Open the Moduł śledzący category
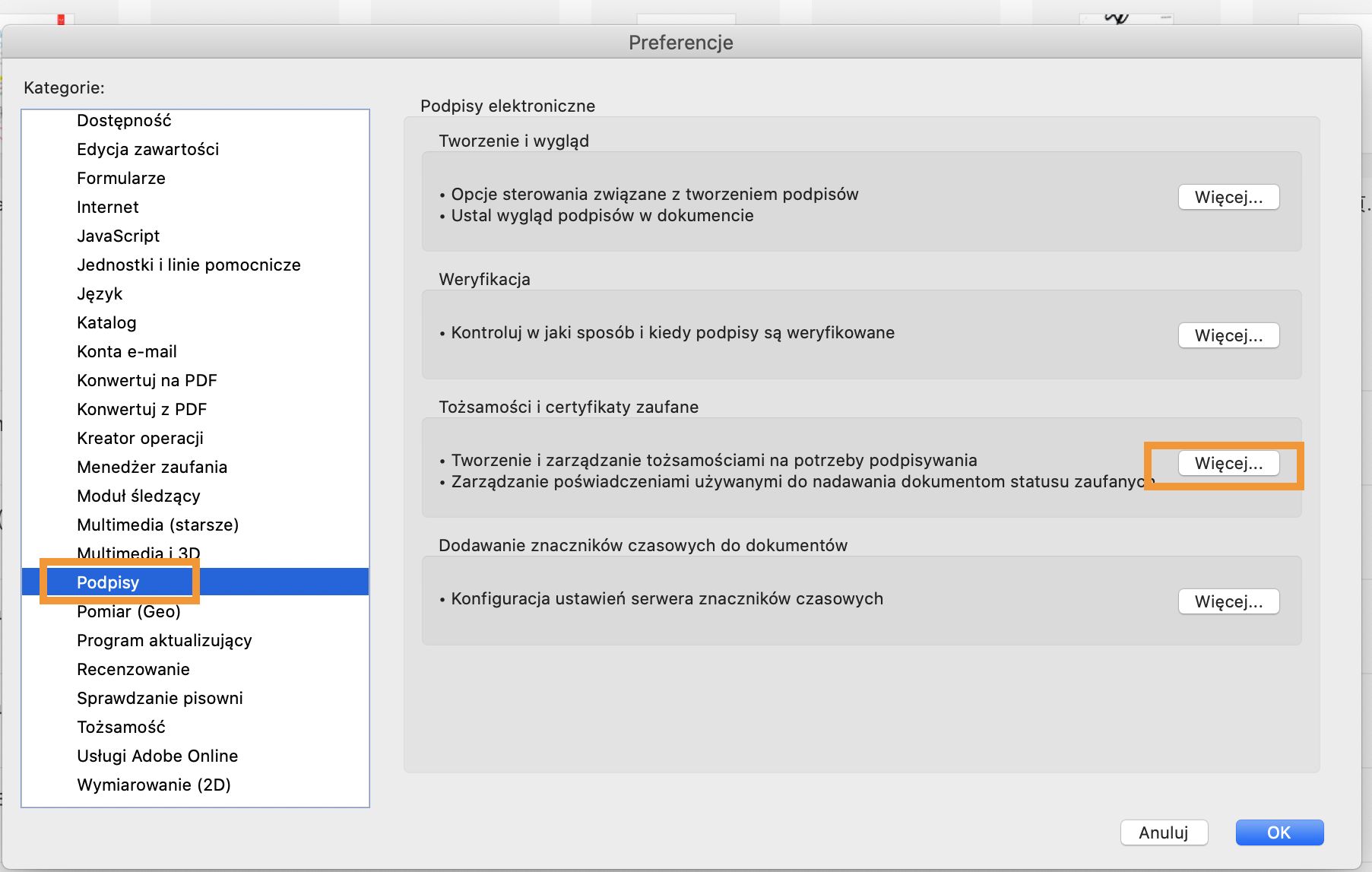The width and height of the screenshot is (1372, 872). point(138,496)
